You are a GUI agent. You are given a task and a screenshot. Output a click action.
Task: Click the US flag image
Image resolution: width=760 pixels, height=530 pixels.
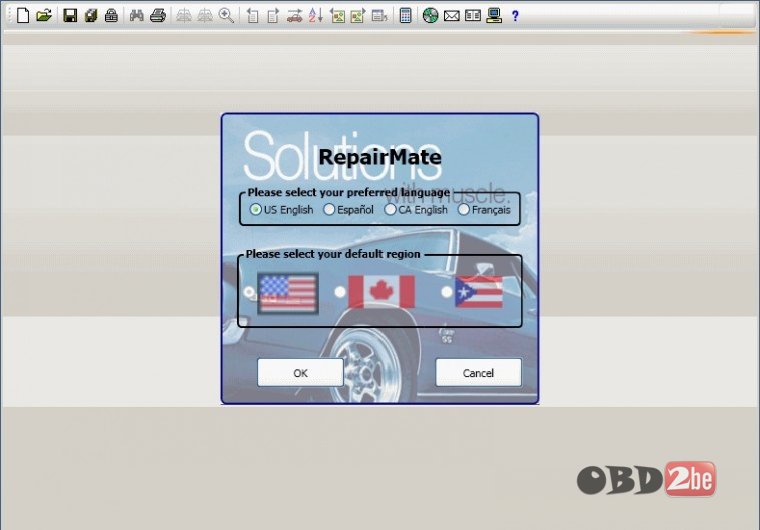click(288, 293)
